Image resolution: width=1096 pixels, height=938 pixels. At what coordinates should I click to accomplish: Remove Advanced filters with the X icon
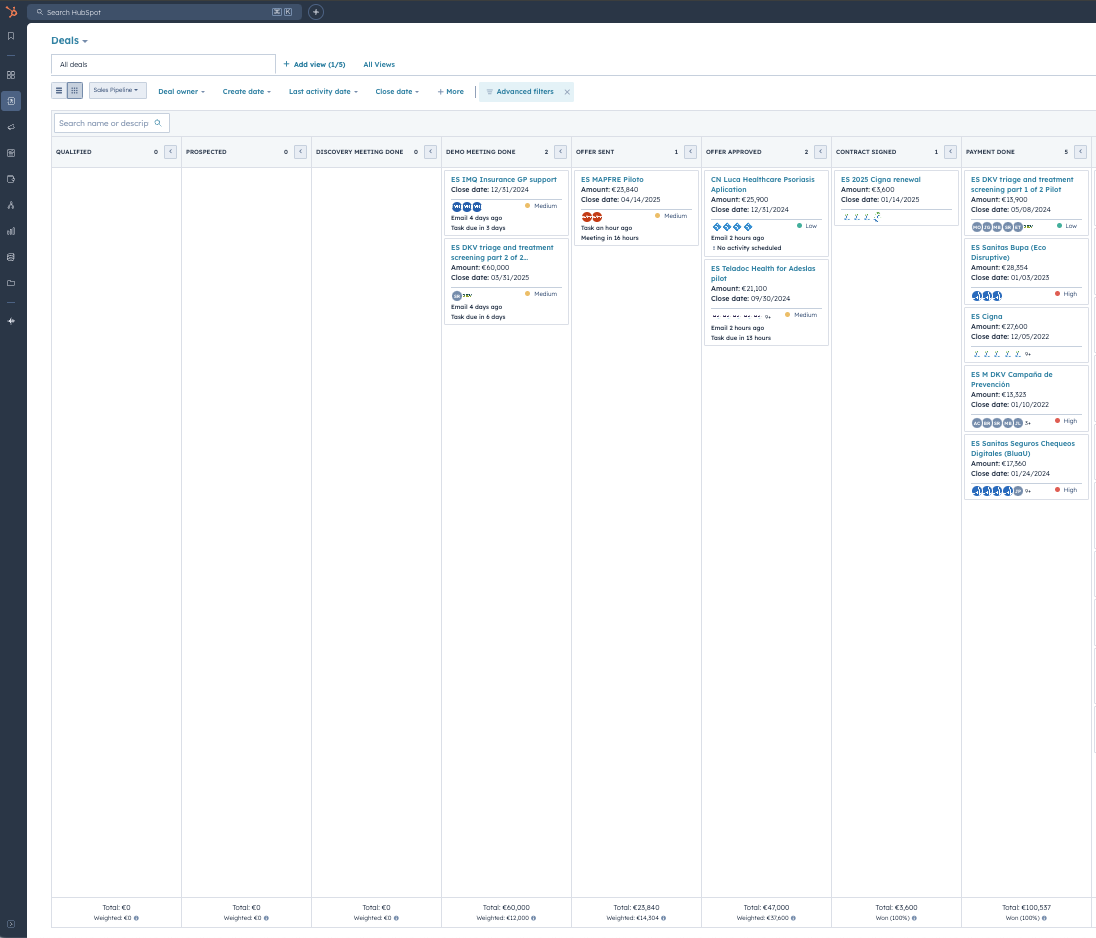click(567, 92)
